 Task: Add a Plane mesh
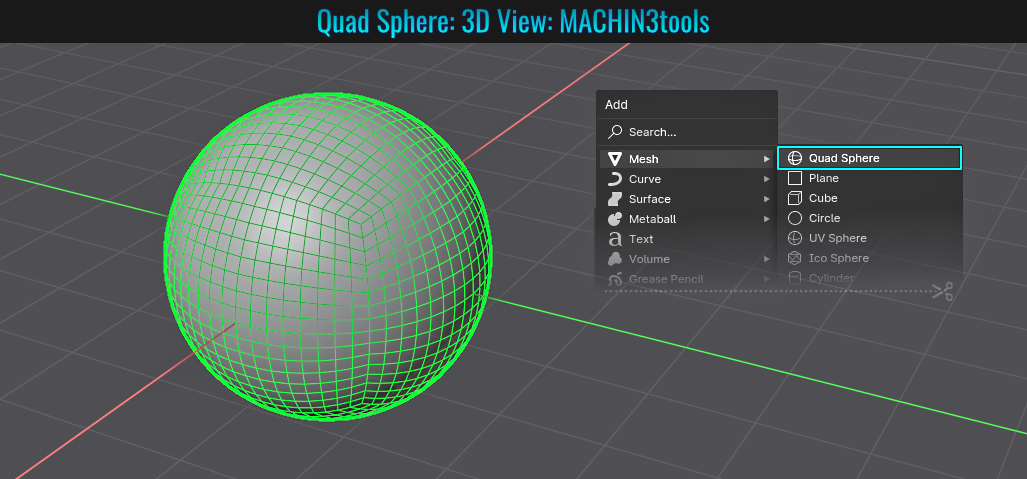[x=869, y=178]
